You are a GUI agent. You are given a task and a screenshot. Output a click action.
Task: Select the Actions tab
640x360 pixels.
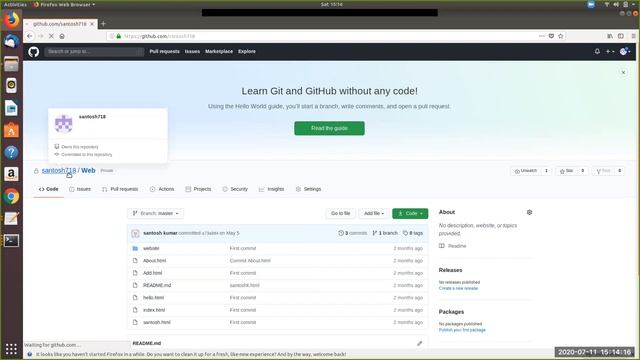click(x=162, y=189)
